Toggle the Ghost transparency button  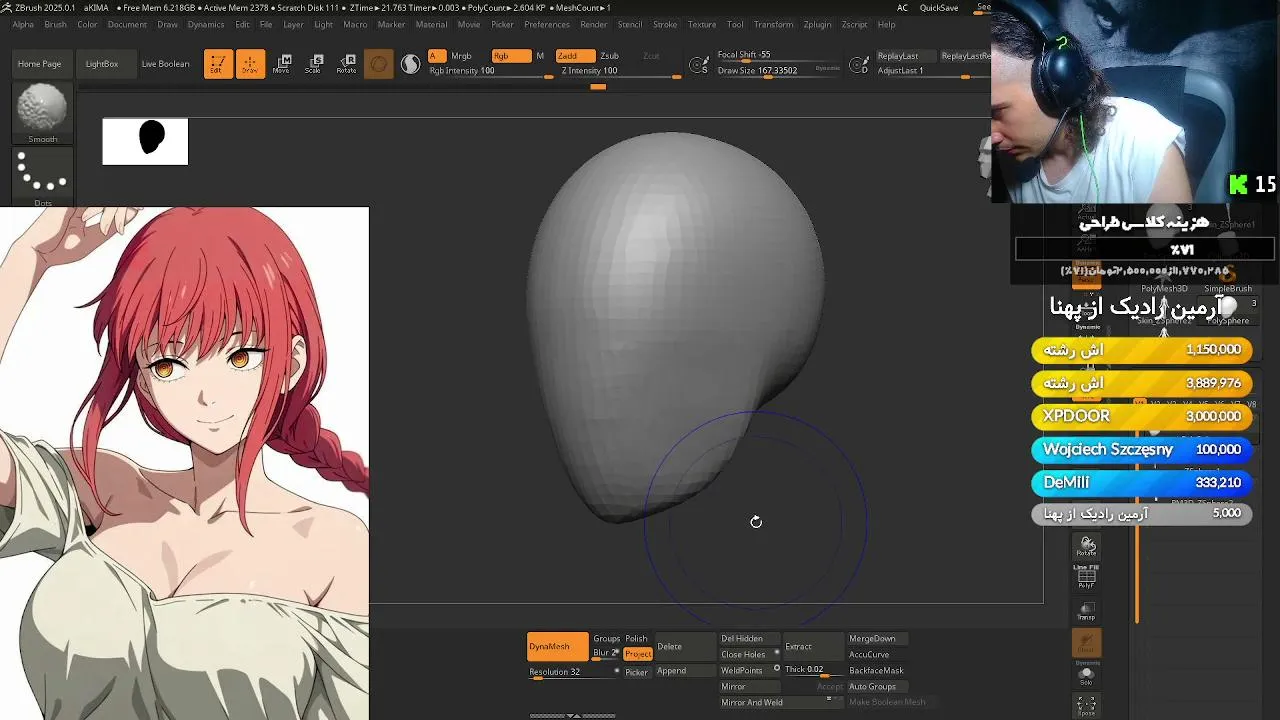click(1086, 643)
